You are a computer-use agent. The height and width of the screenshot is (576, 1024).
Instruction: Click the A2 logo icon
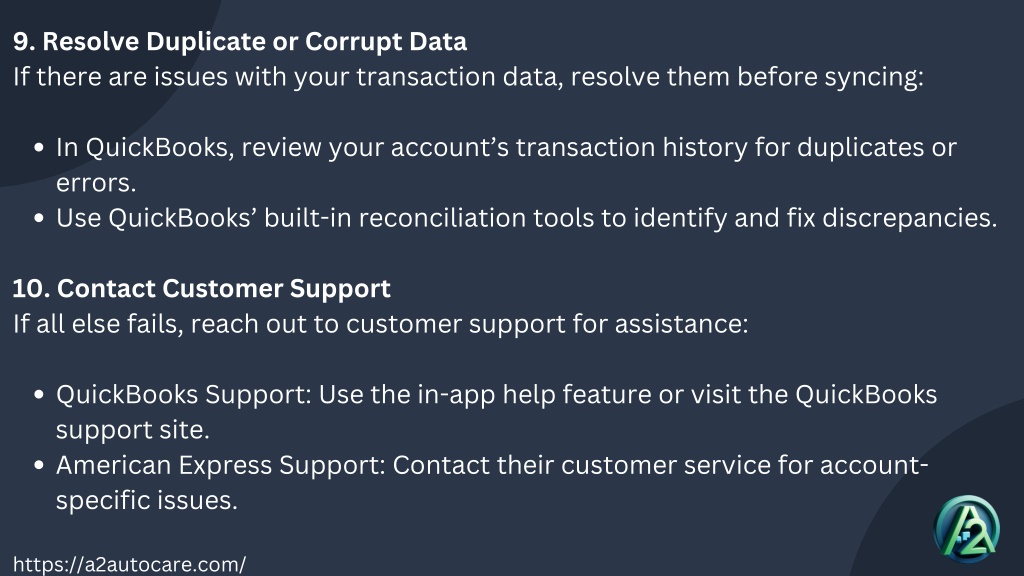[x=967, y=530]
